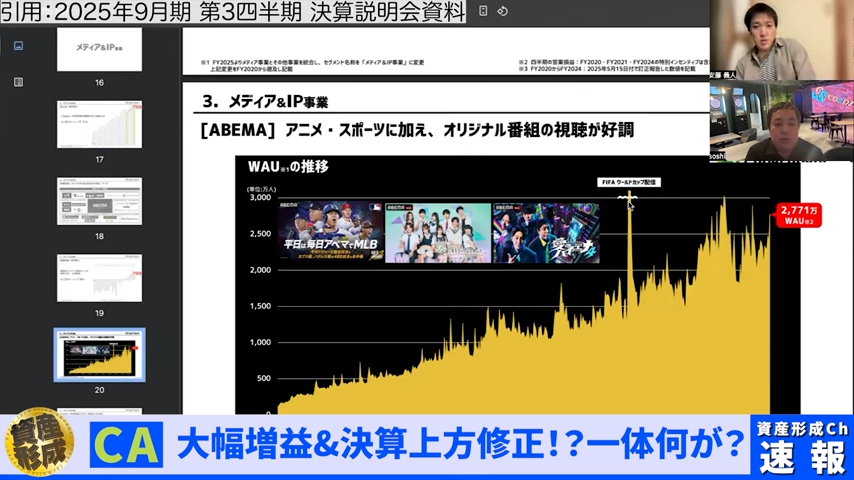
Task: Click page number label 19
Action: (99, 313)
